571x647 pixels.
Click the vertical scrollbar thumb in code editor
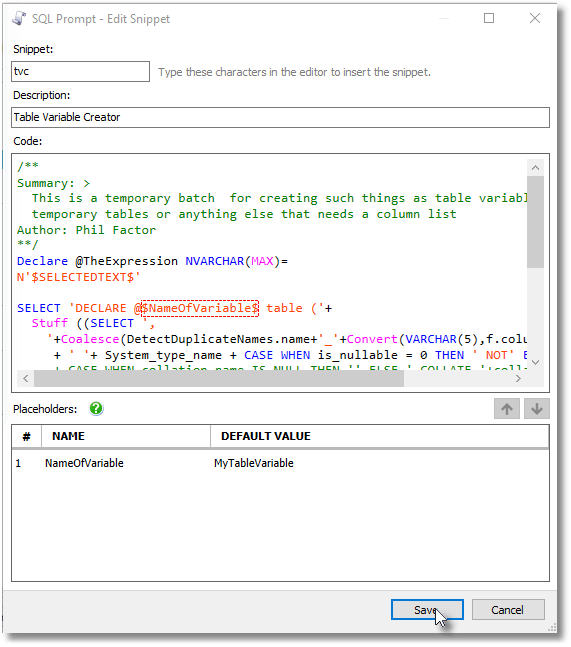(x=535, y=222)
